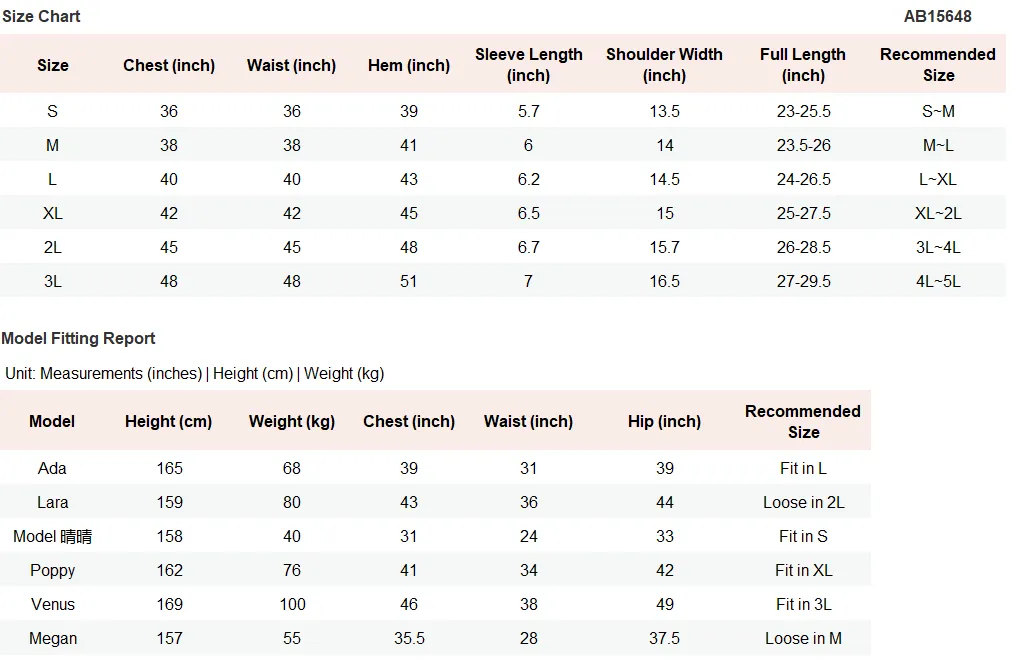Click the 23-25.5 full length value
1026x663 pixels.
point(804,111)
